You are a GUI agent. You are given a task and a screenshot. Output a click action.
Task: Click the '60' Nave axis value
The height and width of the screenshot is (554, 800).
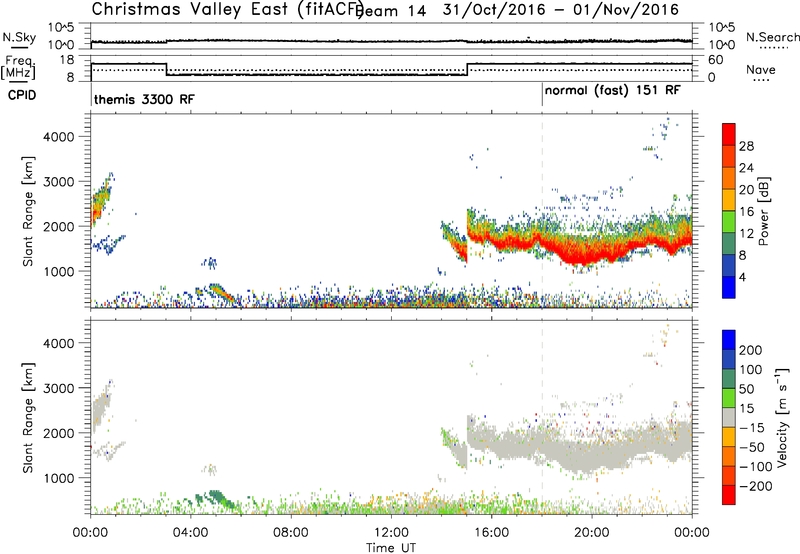point(716,60)
